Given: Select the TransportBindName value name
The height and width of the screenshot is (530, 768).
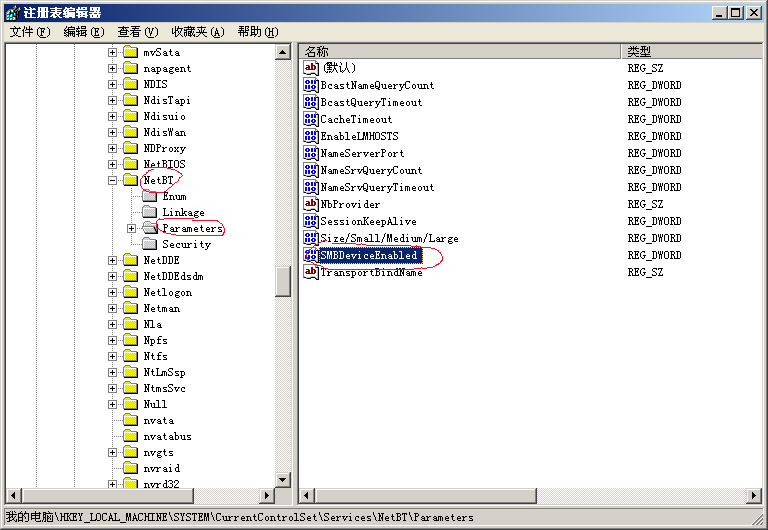Looking at the screenshot, I should [x=371, y=272].
